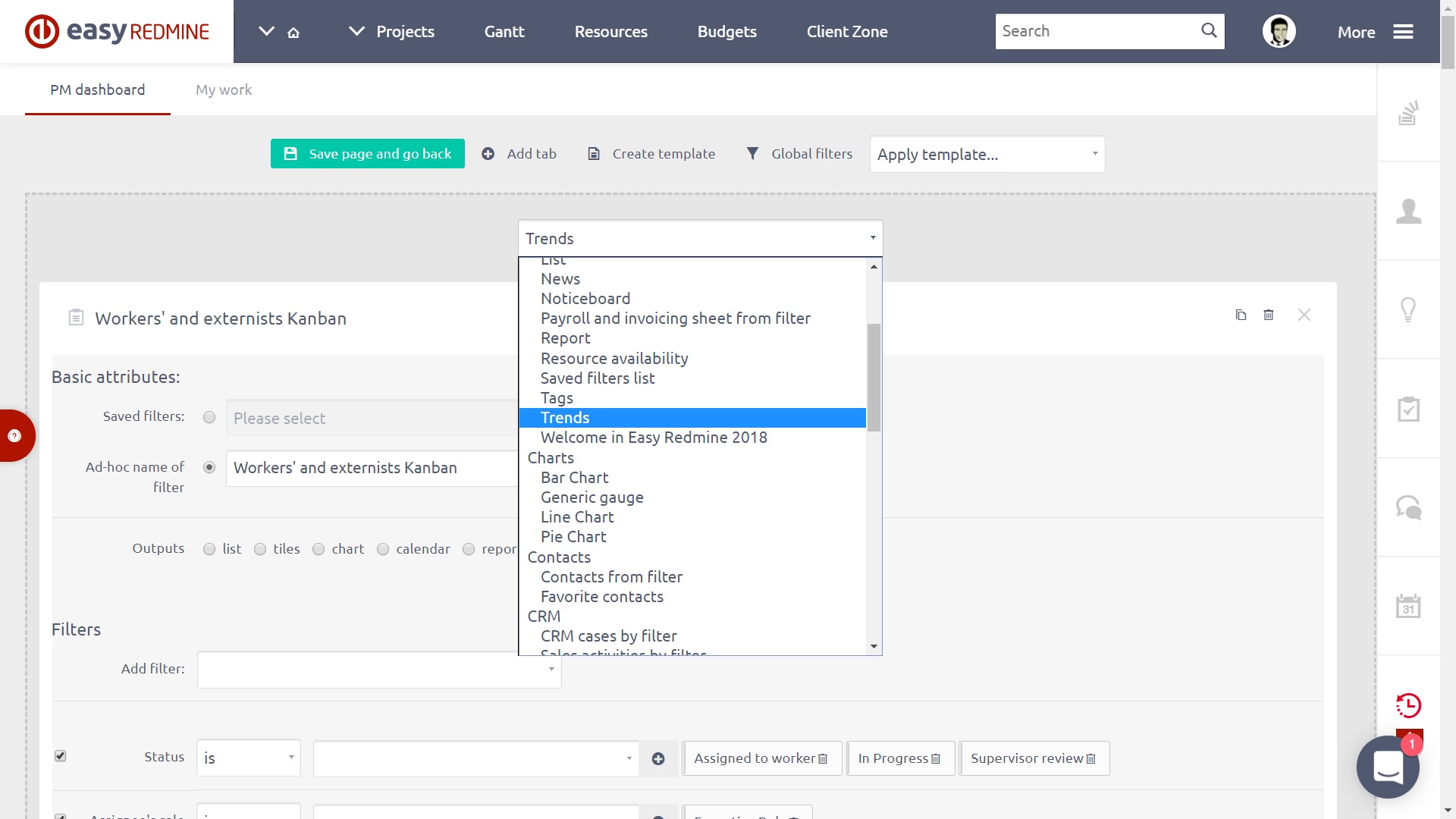Click Save page and go back button

(x=368, y=154)
